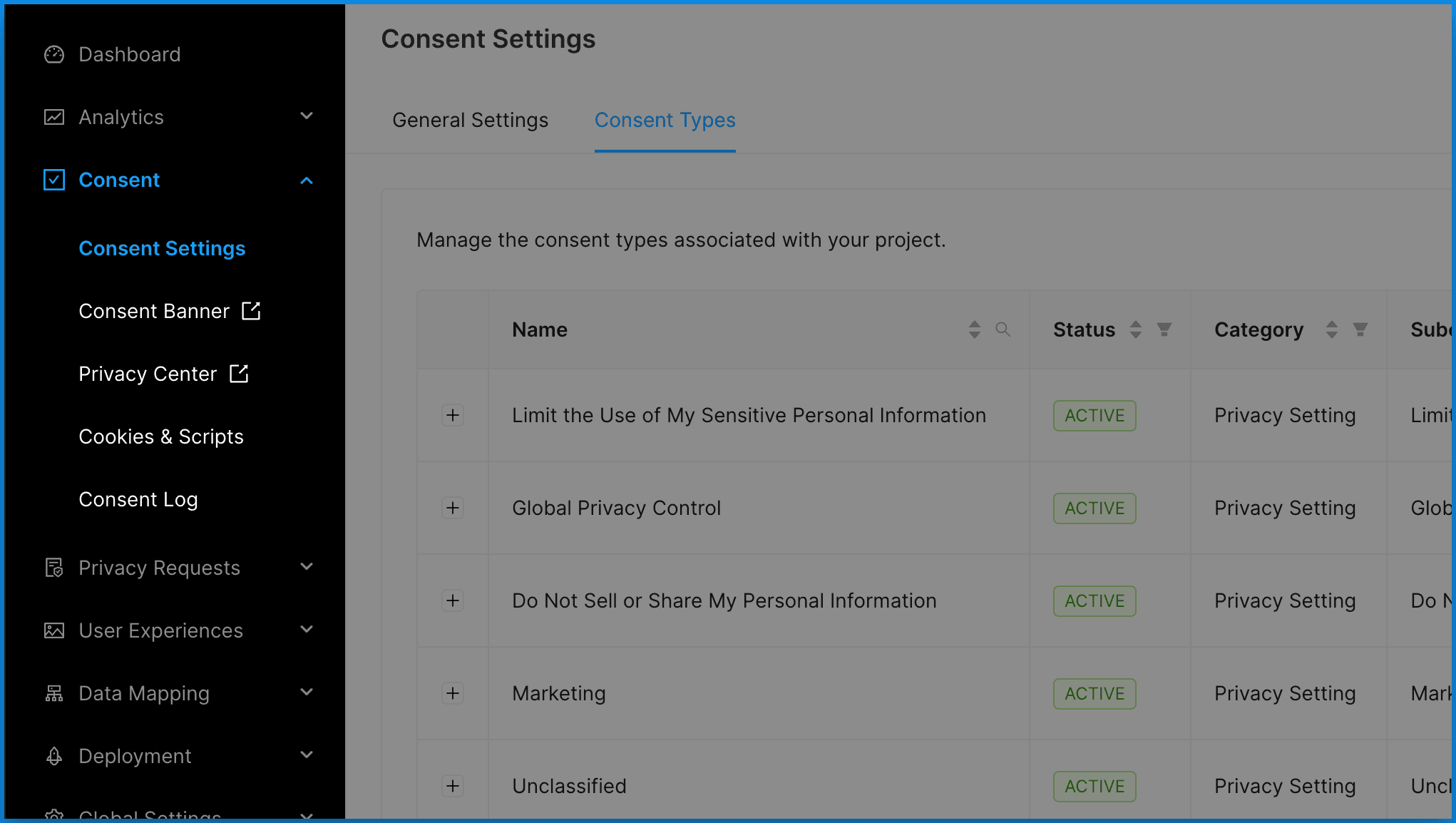This screenshot has width=1456, height=823.
Task: Click Privacy Center external link icon
Action: pos(239,374)
